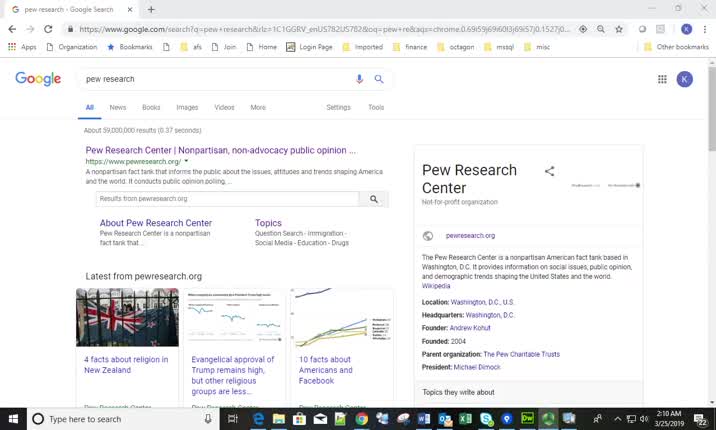Image resolution: width=716 pixels, height=430 pixels.
Task: Click the browser back arrow
Action: coord(12,29)
